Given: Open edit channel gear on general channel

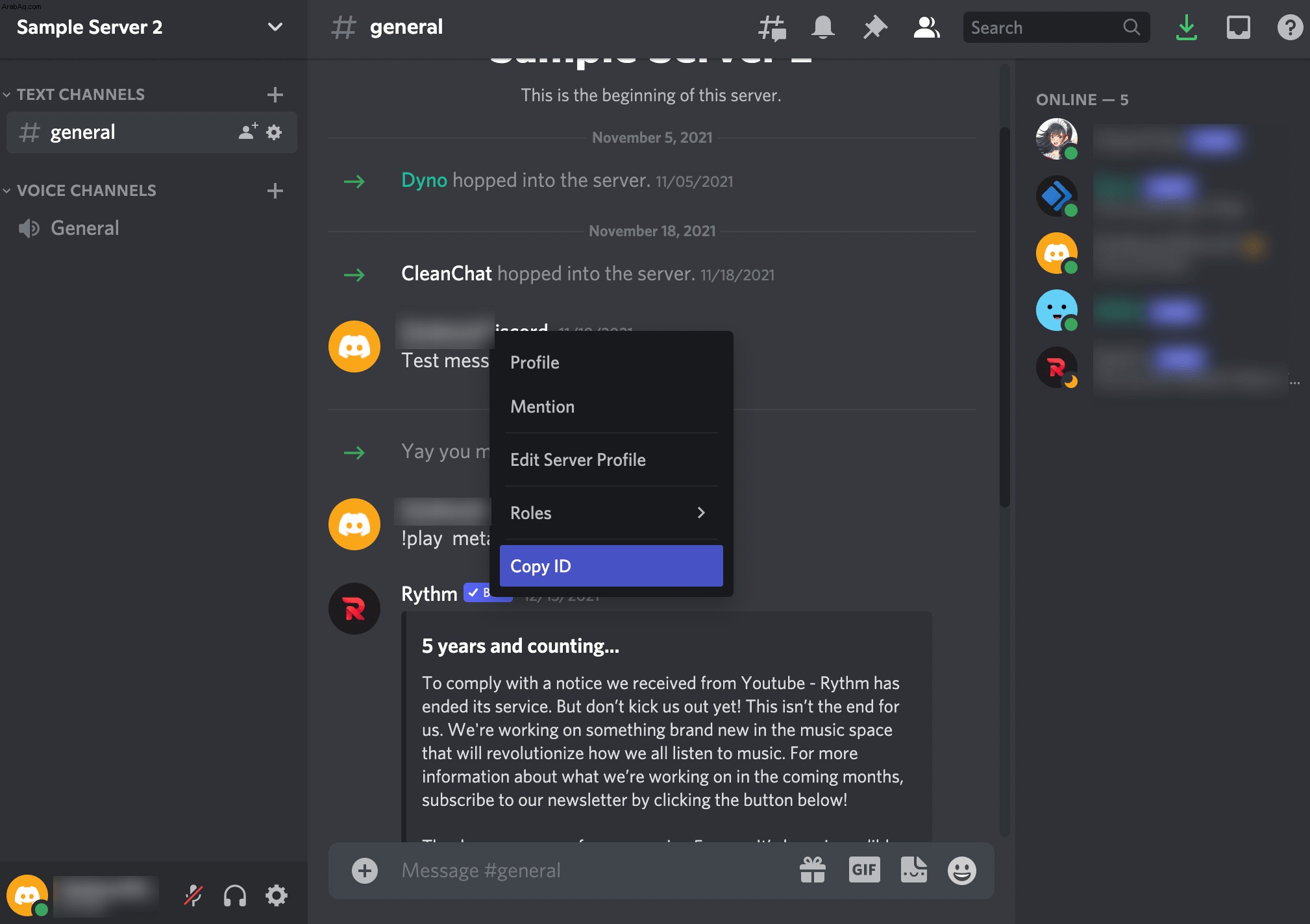Looking at the screenshot, I should click(x=275, y=132).
